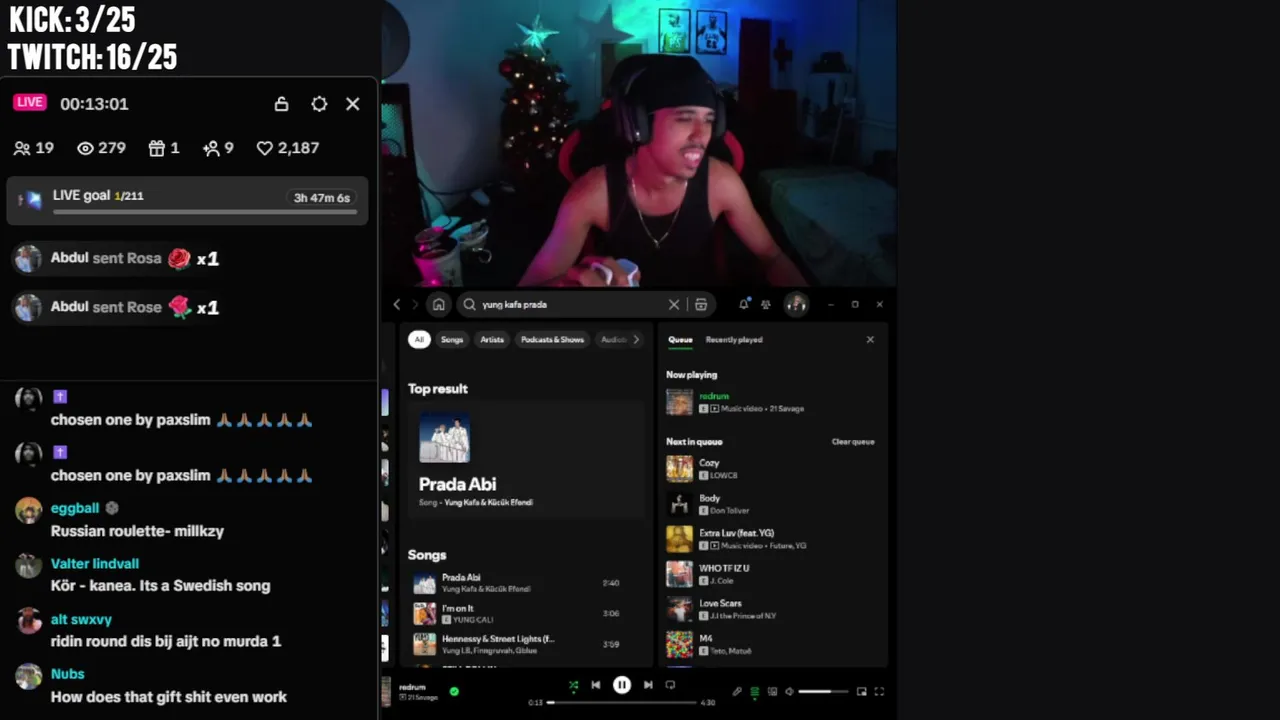Toggle shuffle in the player bar
This screenshot has width=1280, height=720.
click(573, 685)
